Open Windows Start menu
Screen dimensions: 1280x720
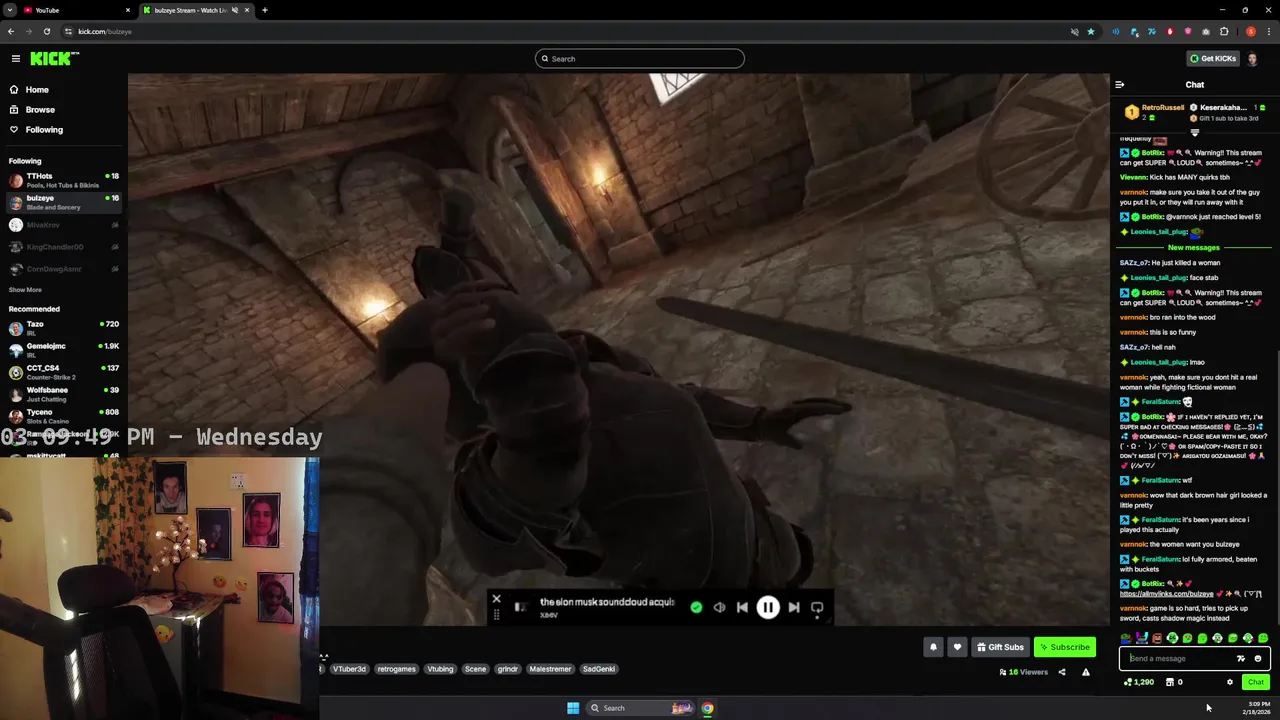pos(573,708)
